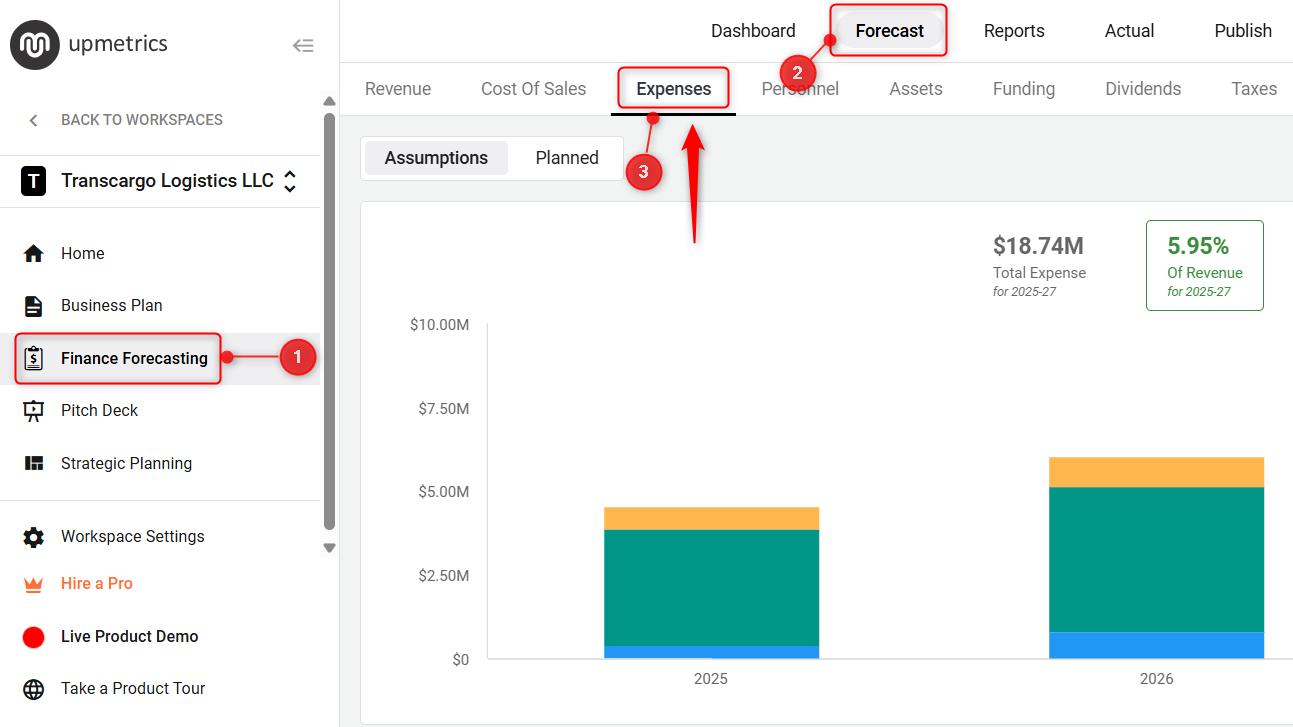Image resolution: width=1293 pixels, height=727 pixels.
Task: Click the 2025 x-axis label
Action: [x=711, y=679]
